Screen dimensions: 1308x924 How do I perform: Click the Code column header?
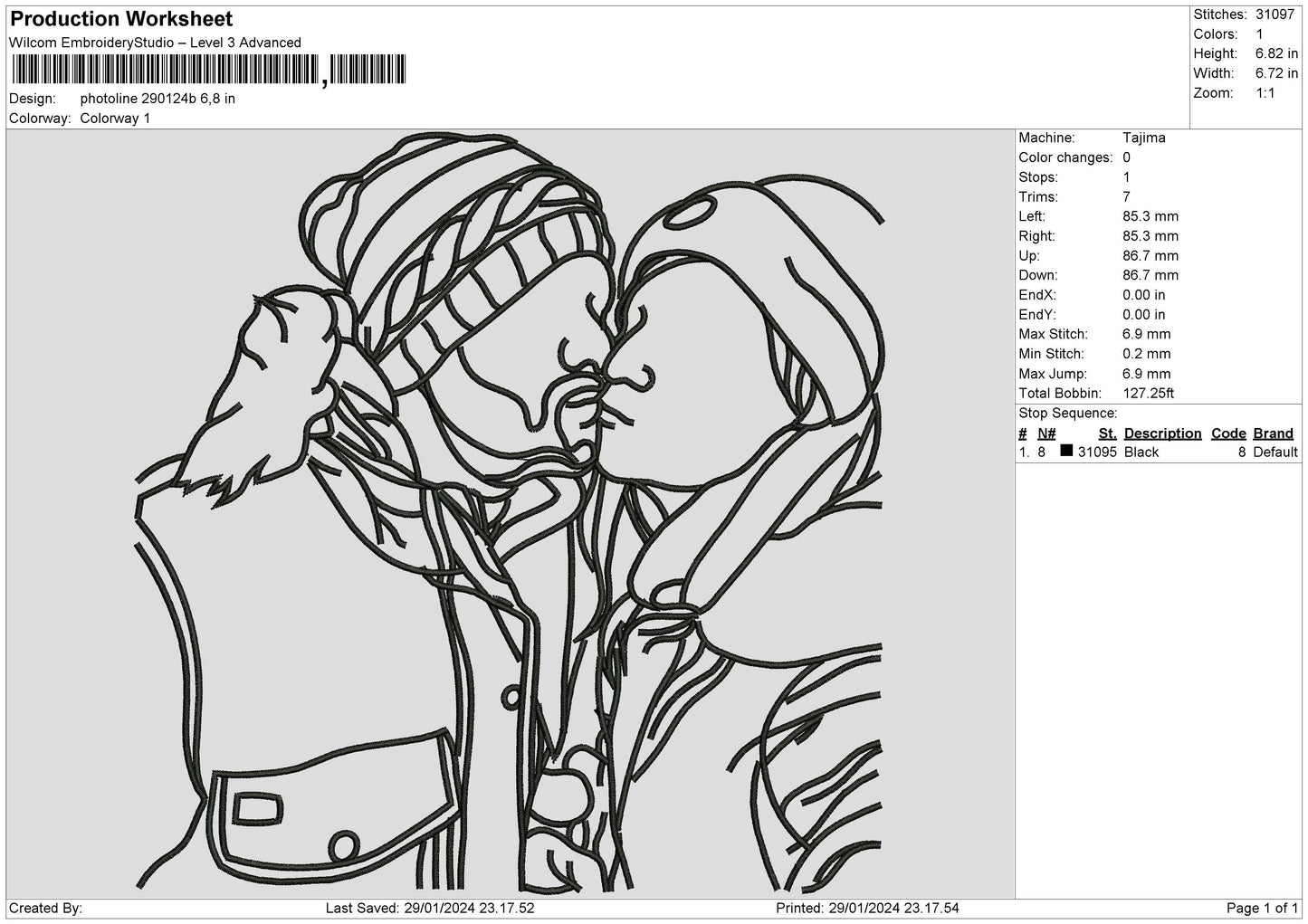point(1228,433)
